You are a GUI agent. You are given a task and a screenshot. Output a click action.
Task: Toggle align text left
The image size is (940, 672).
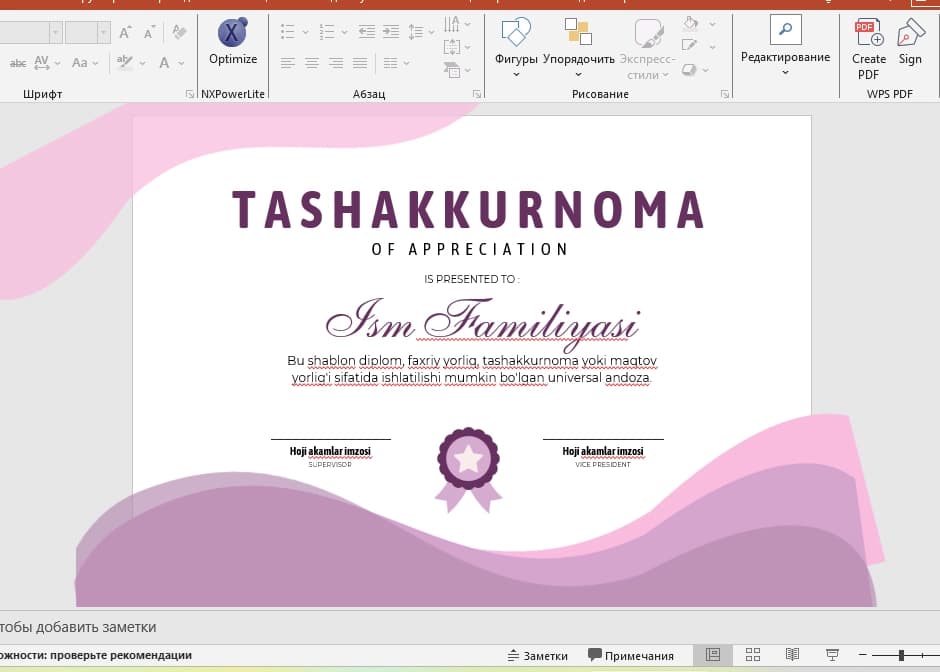pyautogui.click(x=288, y=63)
